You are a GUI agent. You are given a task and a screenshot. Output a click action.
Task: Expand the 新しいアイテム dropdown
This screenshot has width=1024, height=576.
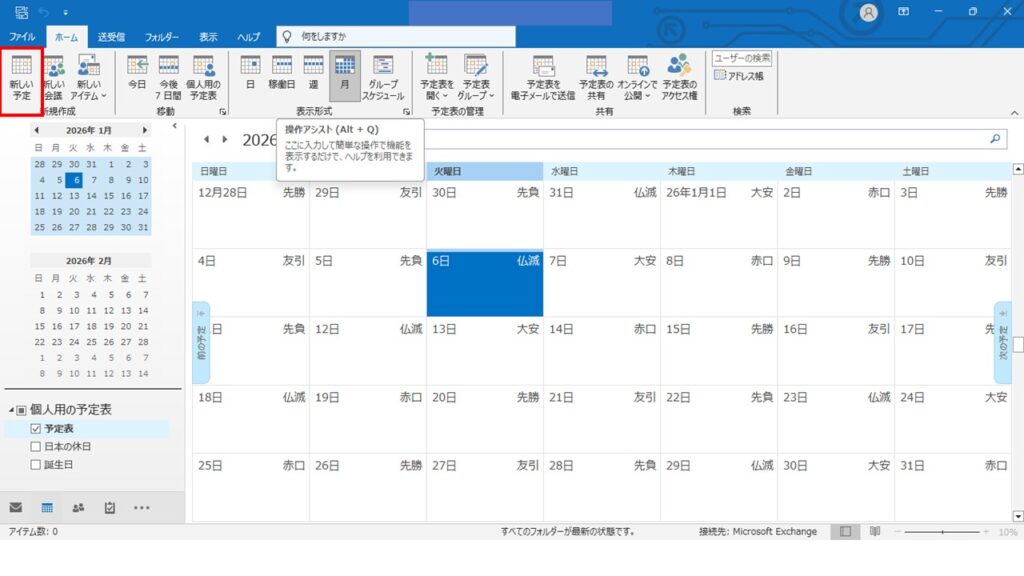[88, 77]
